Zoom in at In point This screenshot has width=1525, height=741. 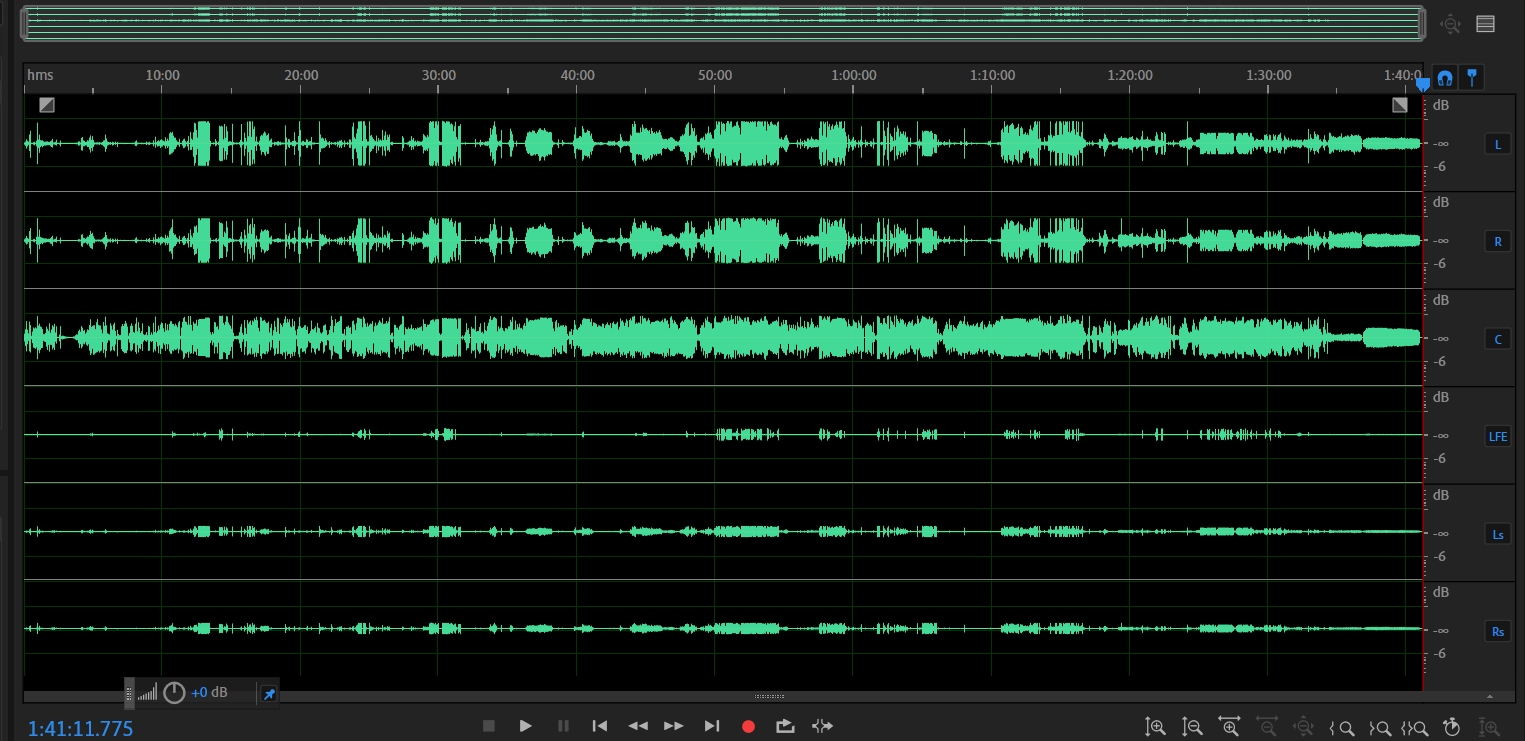[1341, 728]
